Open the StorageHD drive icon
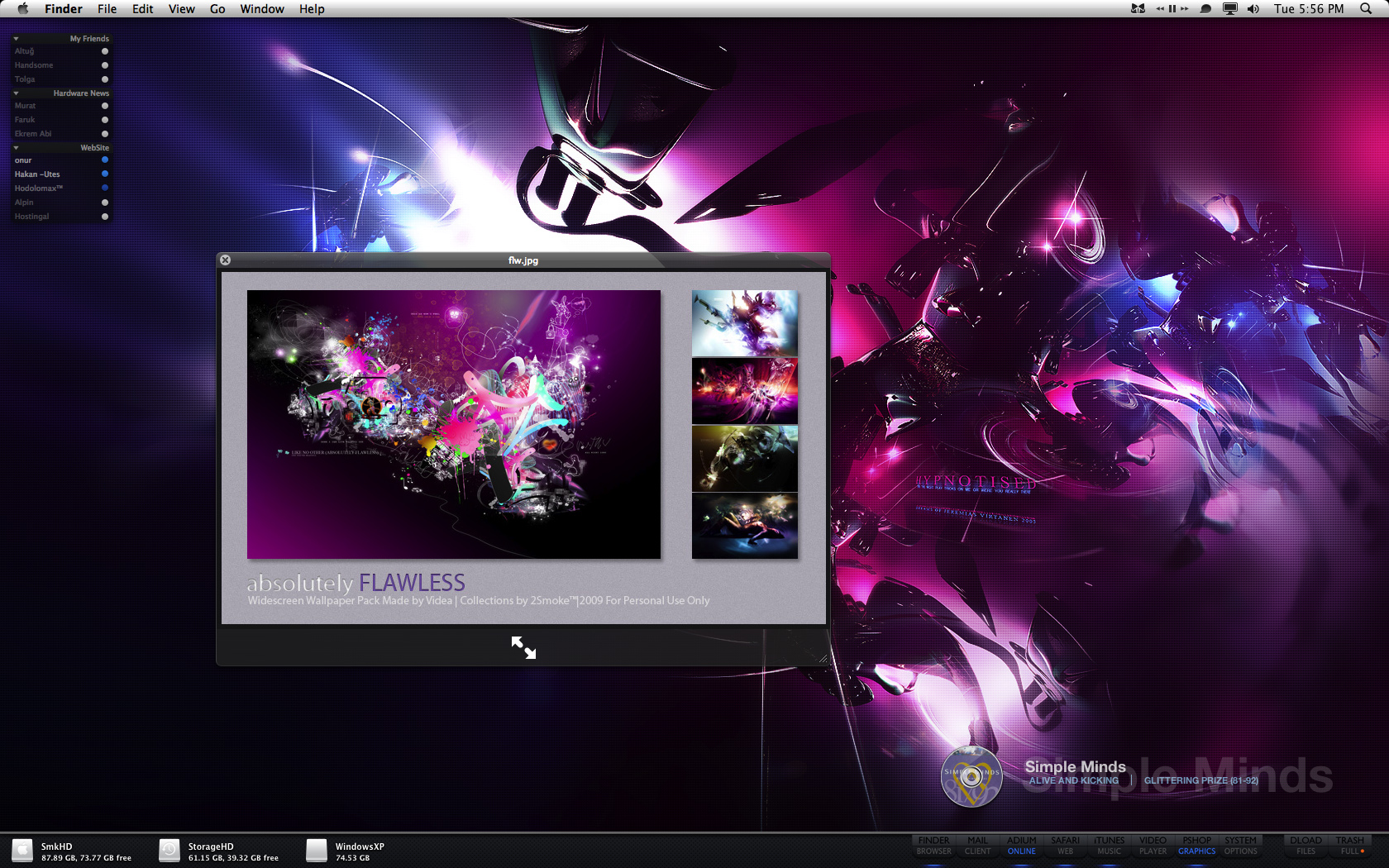The height and width of the screenshot is (868, 1389). point(169,851)
